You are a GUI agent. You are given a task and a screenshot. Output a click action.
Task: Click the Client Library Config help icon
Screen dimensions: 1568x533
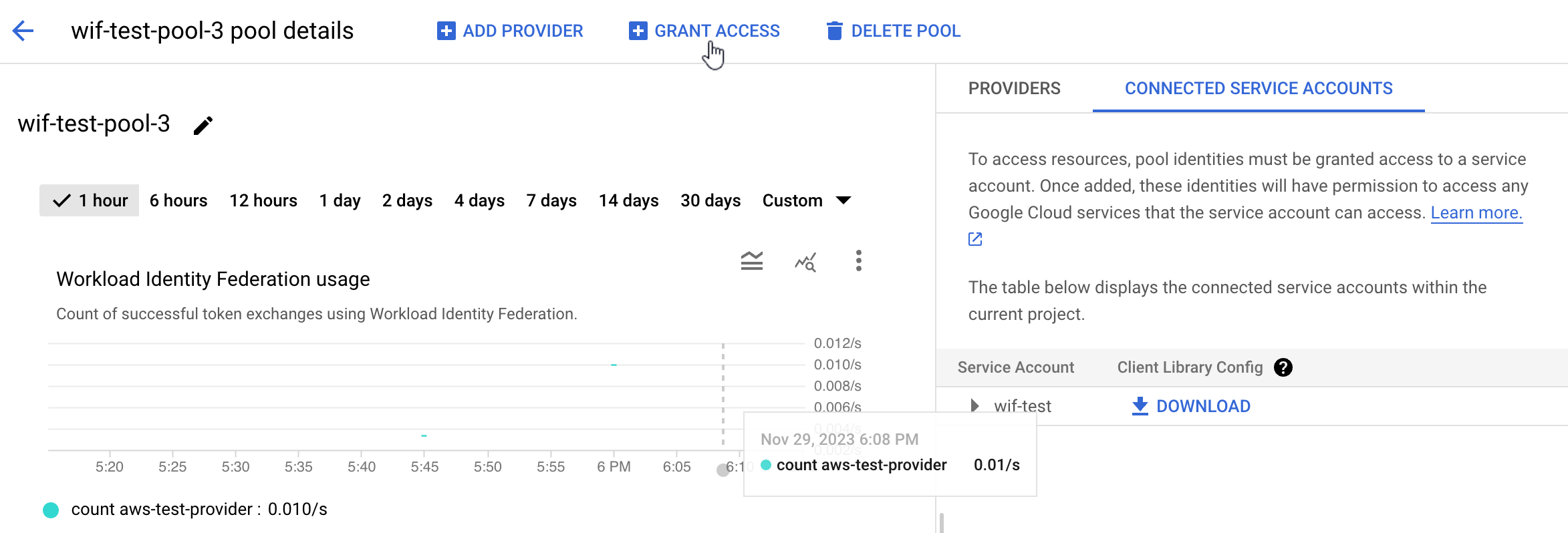tap(1283, 367)
